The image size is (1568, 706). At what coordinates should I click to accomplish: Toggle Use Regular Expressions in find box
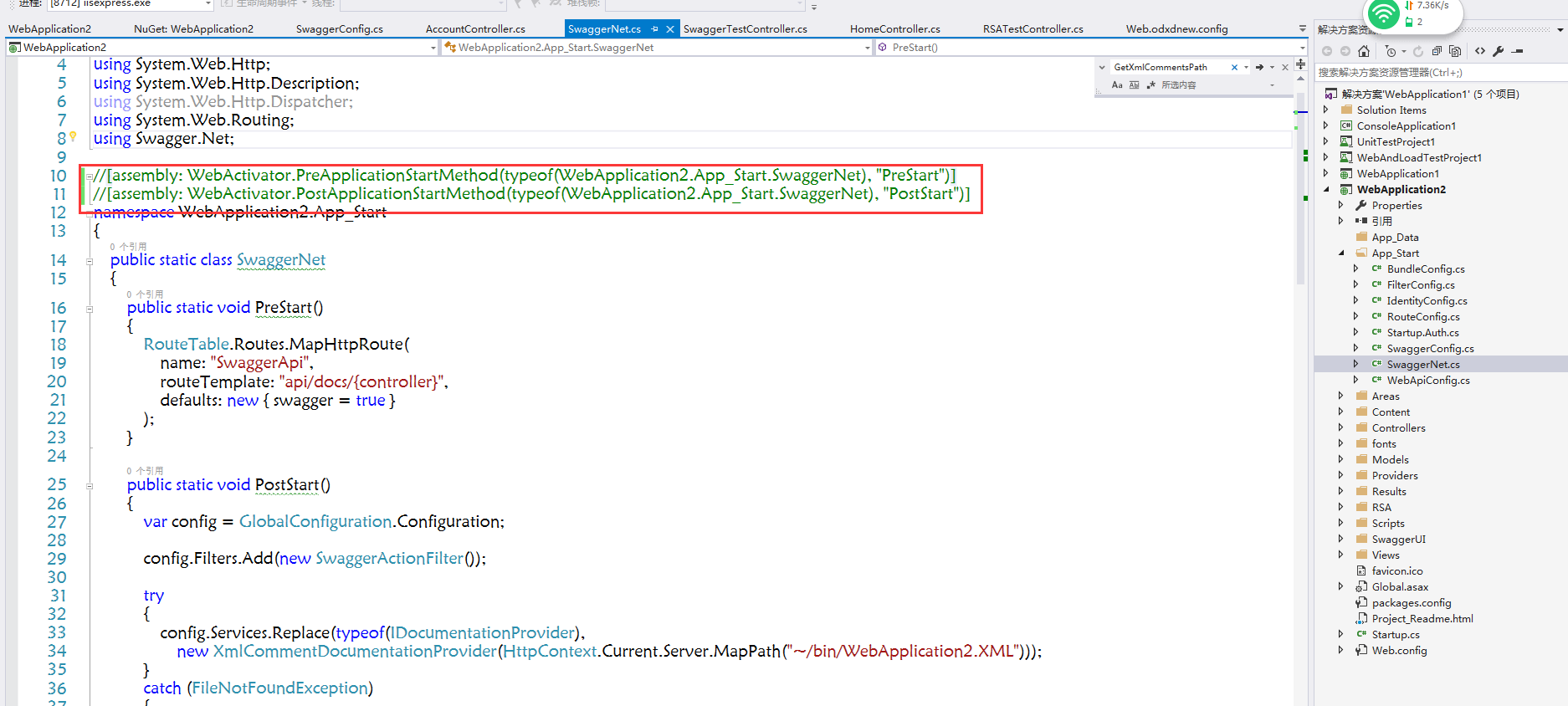click(x=1150, y=85)
